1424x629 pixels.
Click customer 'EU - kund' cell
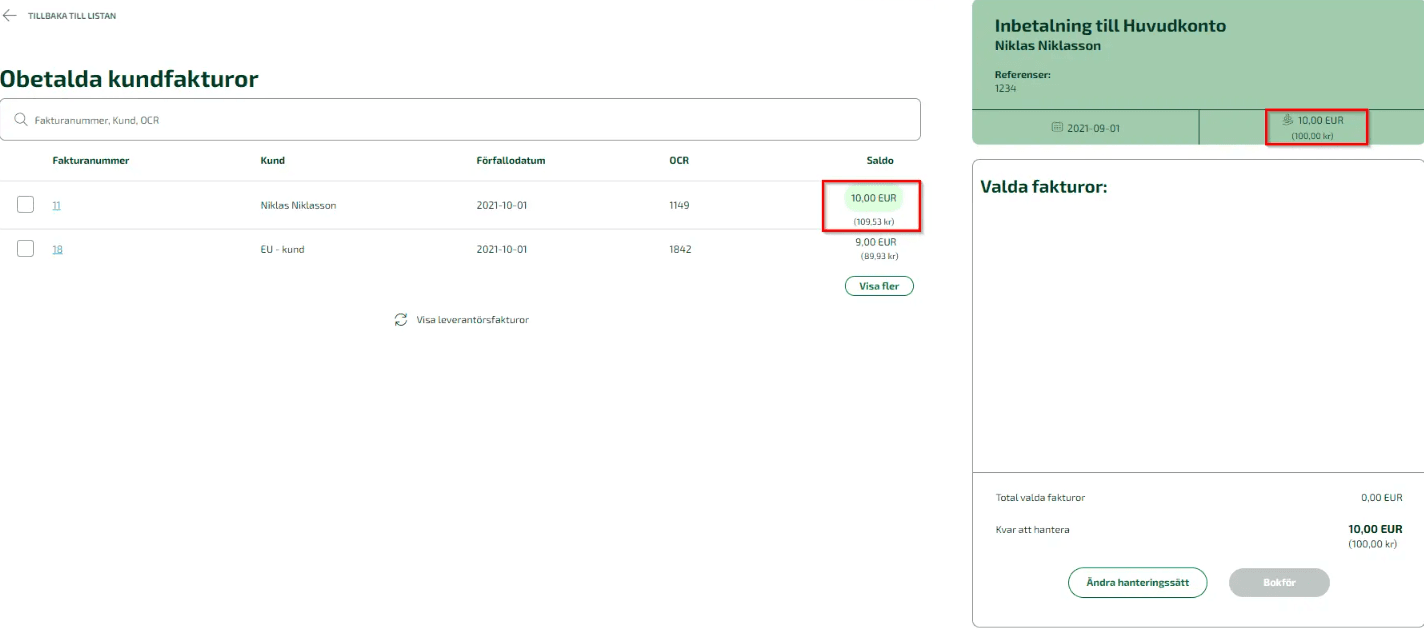282,249
